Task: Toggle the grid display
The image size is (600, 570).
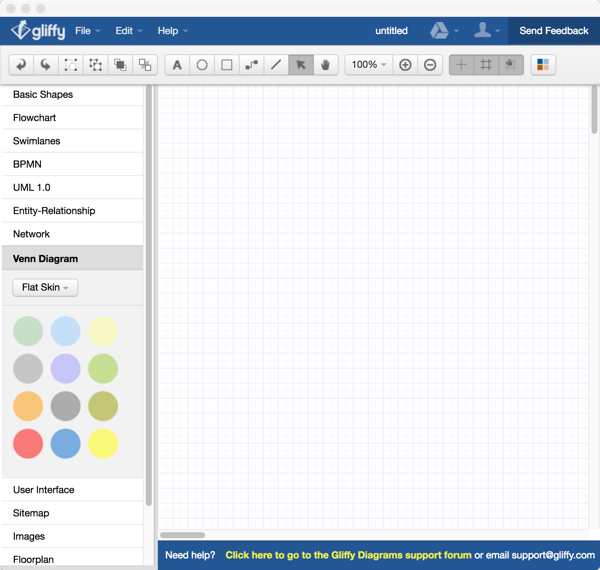Action: pyautogui.click(x=486, y=65)
